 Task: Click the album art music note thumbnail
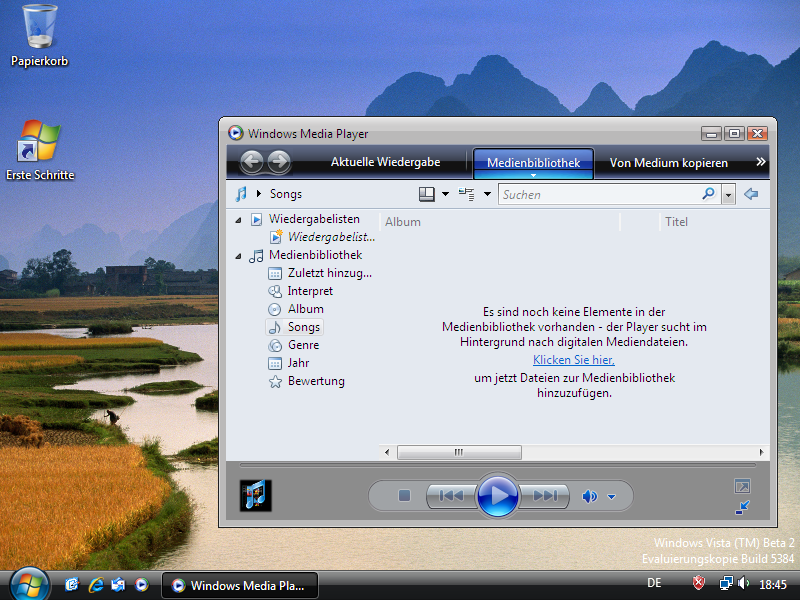click(x=256, y=495)
